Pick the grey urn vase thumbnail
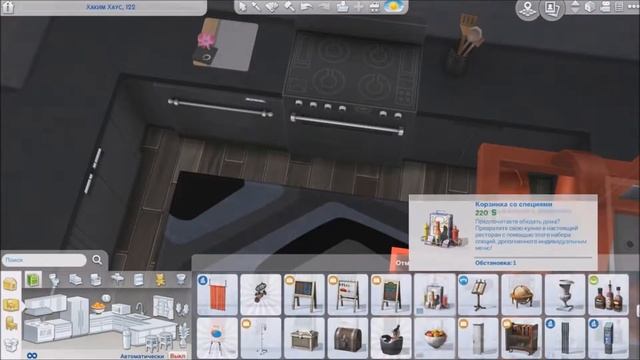640x360 pixels. click(x=565, y=295)
